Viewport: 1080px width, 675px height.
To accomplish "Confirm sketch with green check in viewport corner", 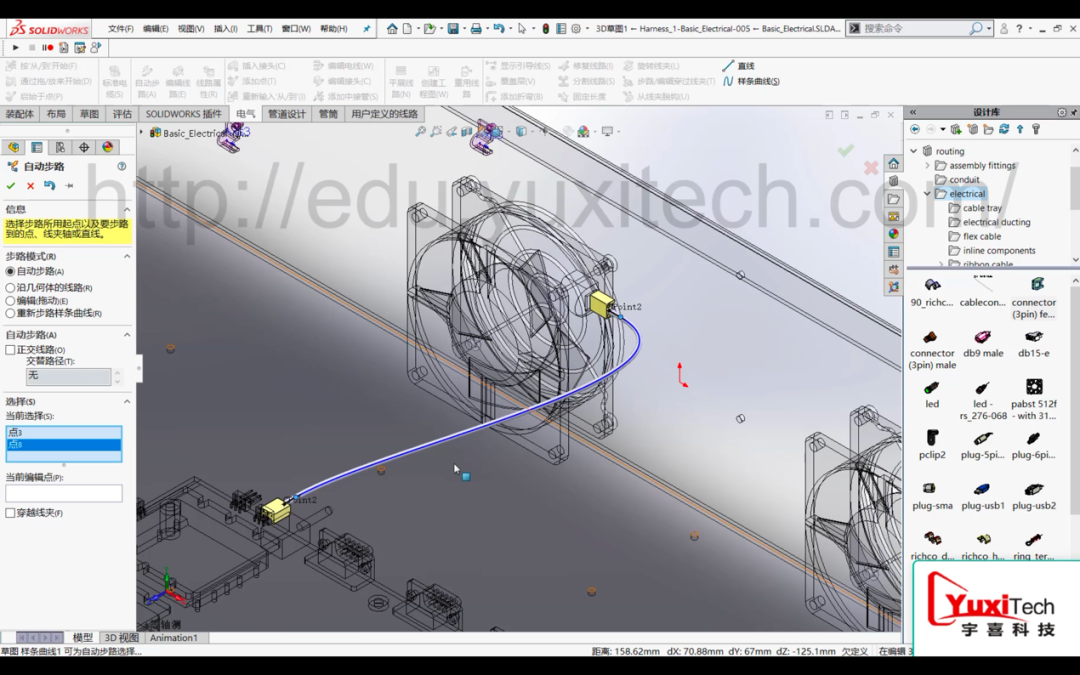I will tap(846, 150).
